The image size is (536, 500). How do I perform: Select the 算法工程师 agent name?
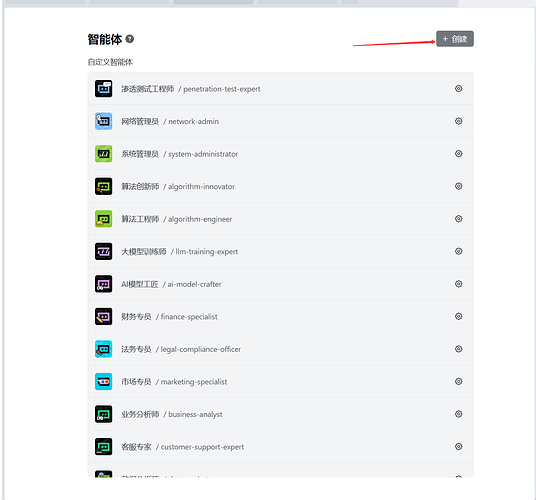coord(140,219)
